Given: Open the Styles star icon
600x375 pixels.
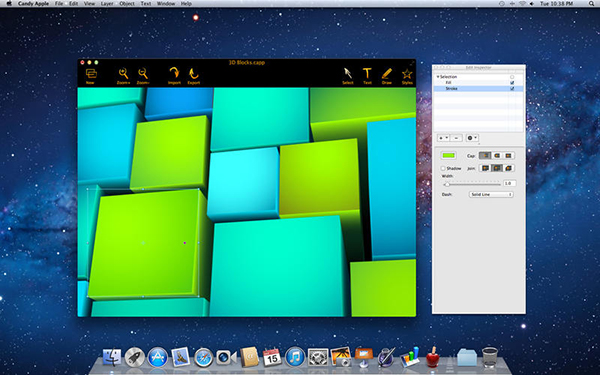Looking at the screenshot, I should coord(407,73).
